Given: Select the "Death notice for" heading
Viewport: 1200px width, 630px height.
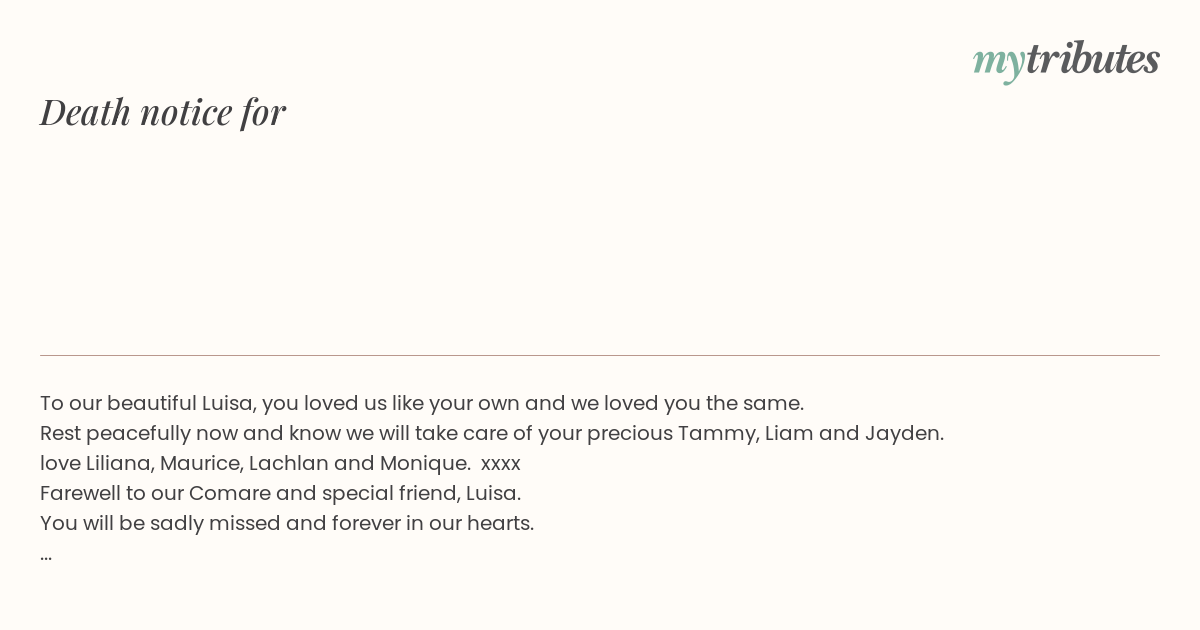Looking at the screenshot, I should 163,112.
